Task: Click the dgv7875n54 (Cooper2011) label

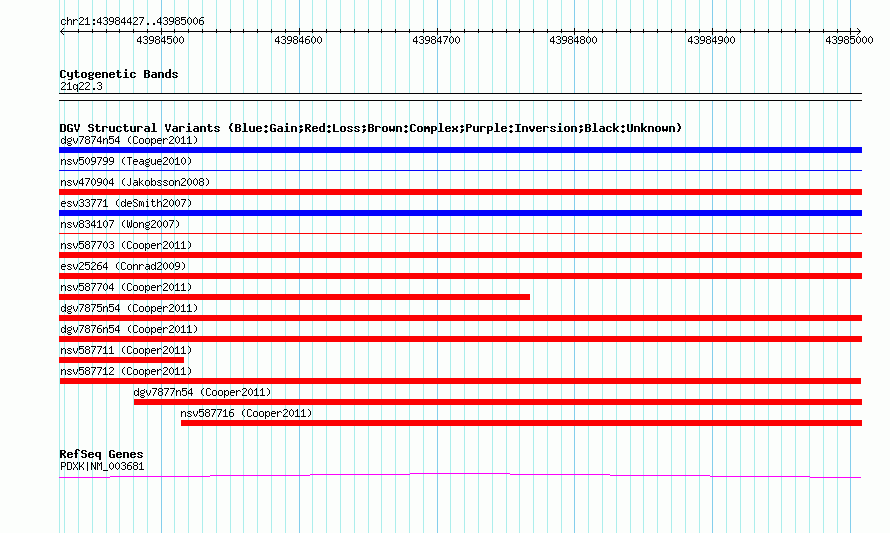Action: click(129, 308)
